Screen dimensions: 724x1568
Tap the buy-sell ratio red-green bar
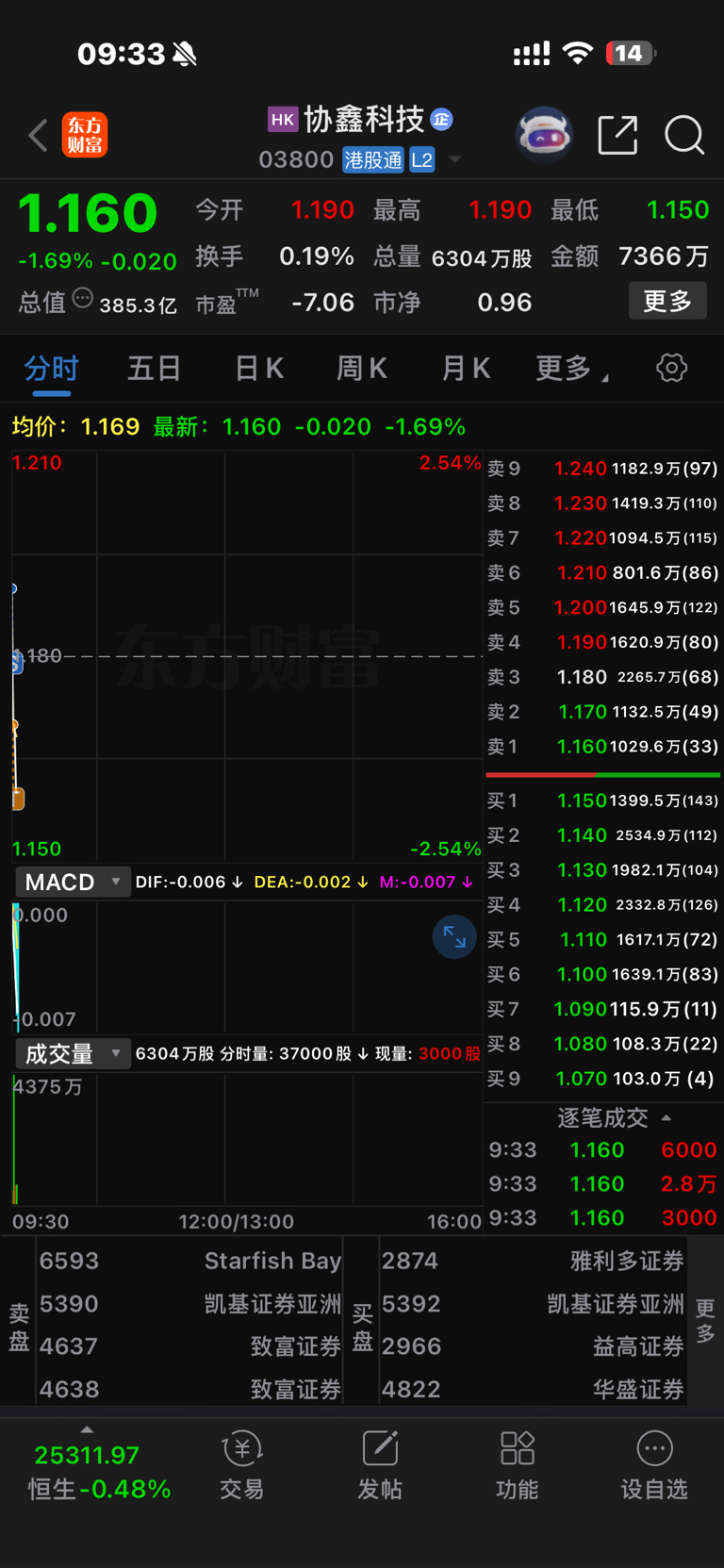click(x=603, y=775)
